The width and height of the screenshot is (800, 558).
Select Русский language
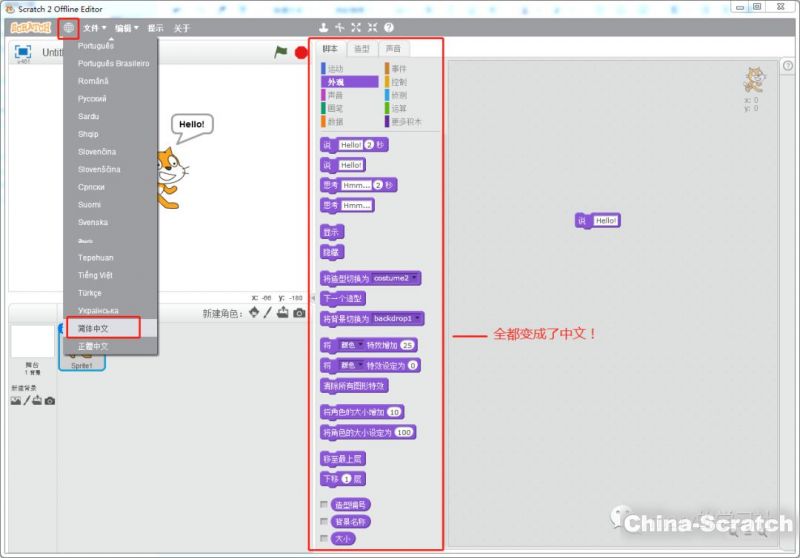(110, 98)
